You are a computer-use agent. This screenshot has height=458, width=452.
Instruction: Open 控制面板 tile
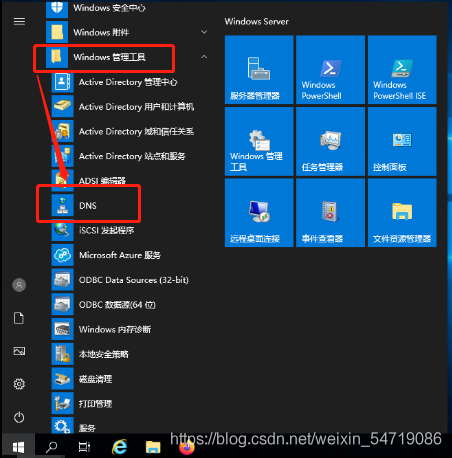coord(402,141)
